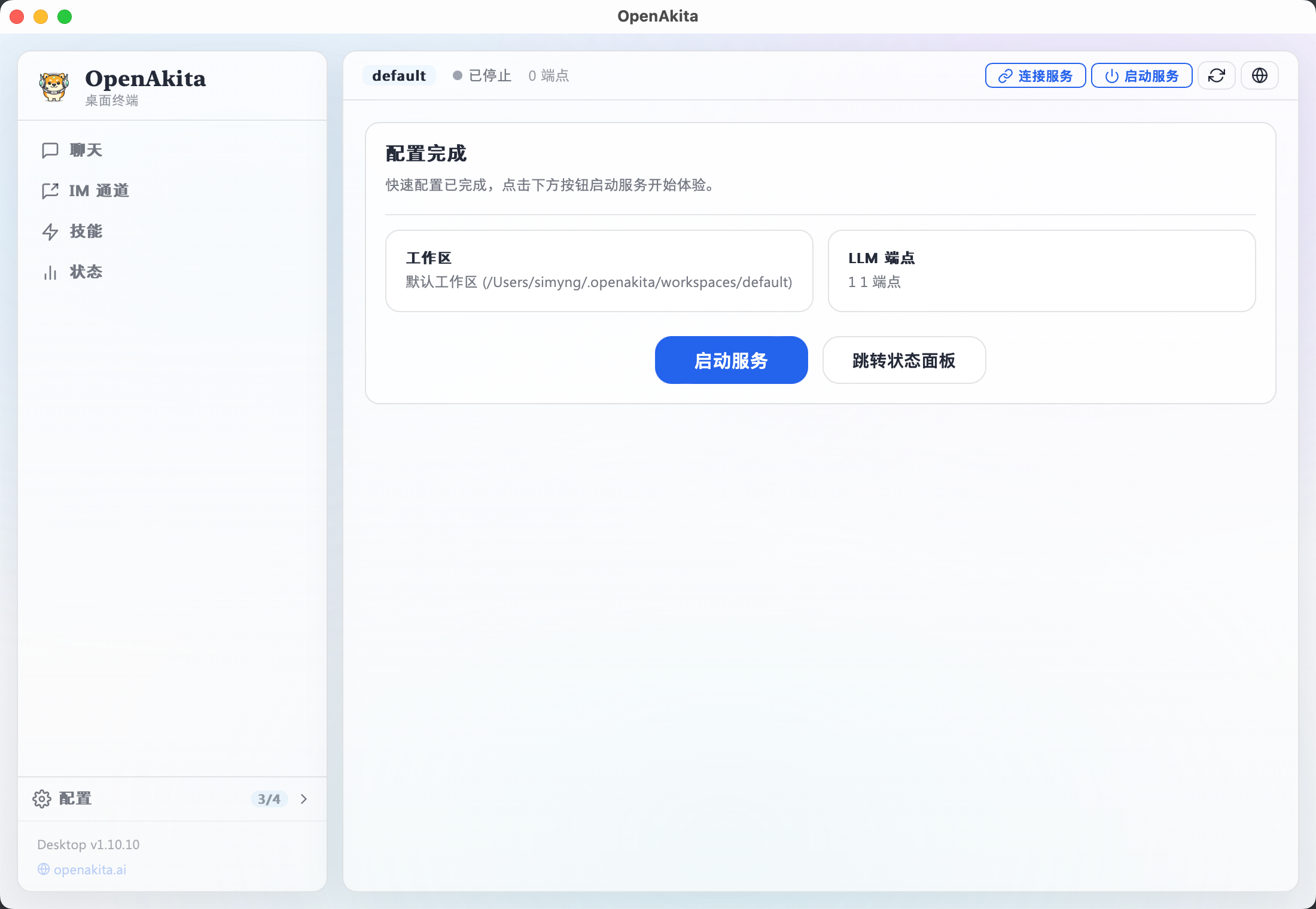Click 跳转状态面板 to jump to status panel
The image size is (1316, 909).
[904, 360]
